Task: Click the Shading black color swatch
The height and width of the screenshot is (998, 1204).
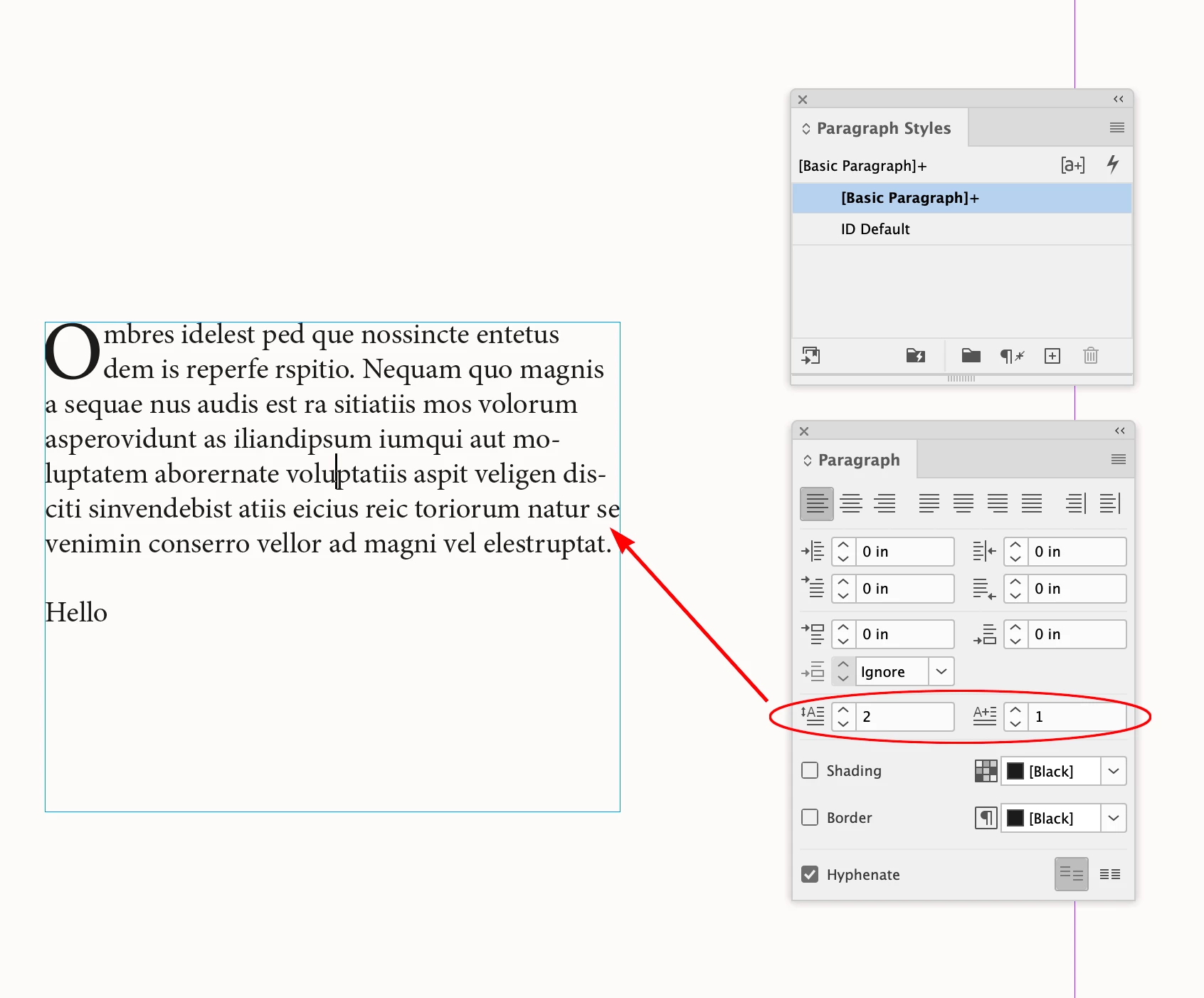Action: pos(1015,771)
